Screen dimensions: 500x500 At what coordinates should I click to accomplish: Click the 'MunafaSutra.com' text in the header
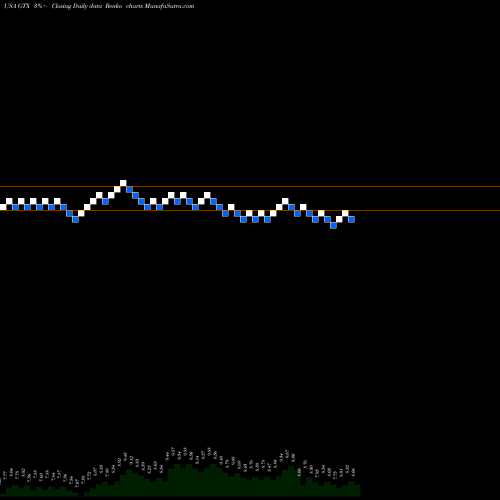click(169, 6)
